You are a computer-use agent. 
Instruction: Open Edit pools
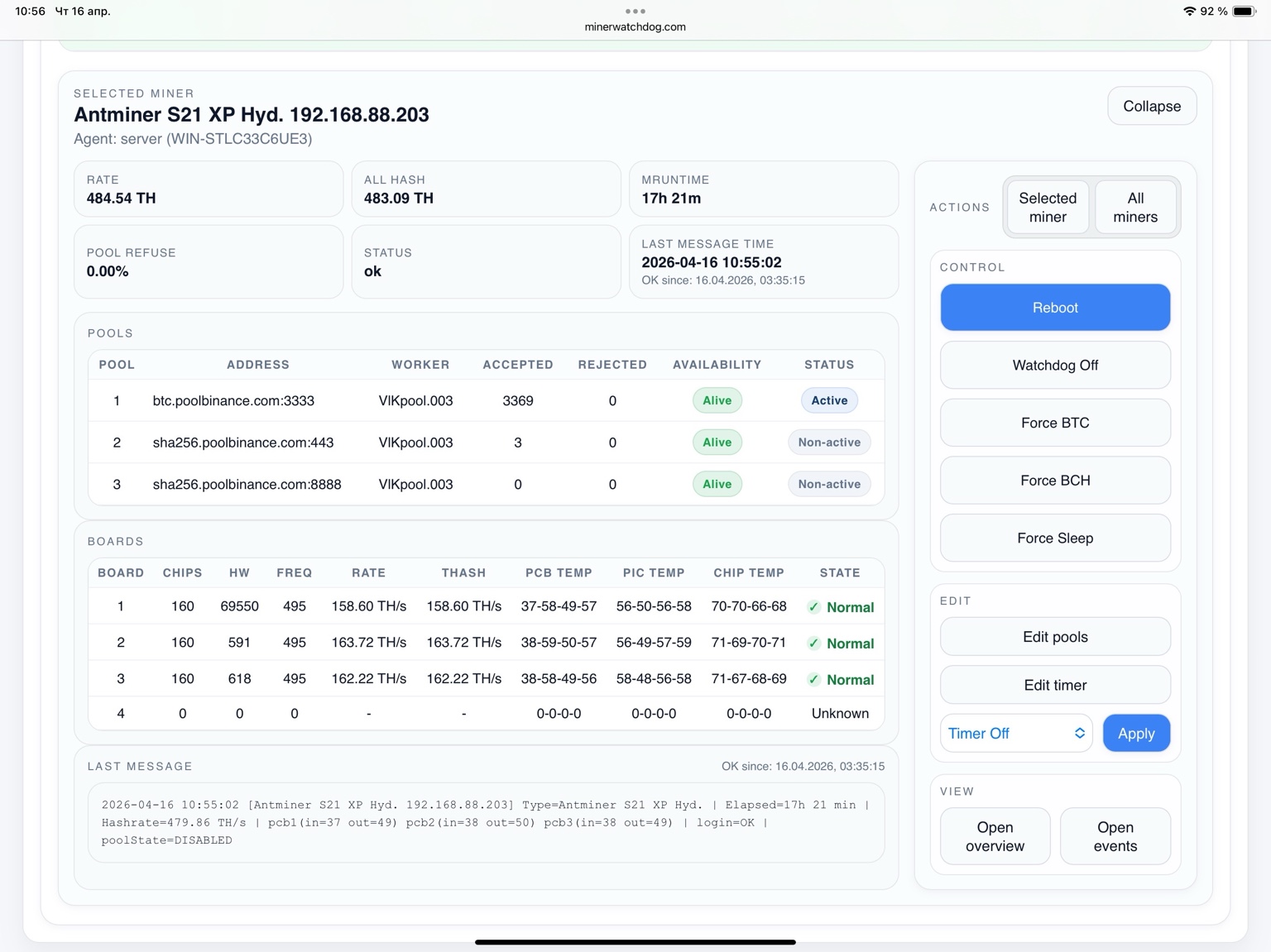pyautogui.click(x=1055, y=637)
